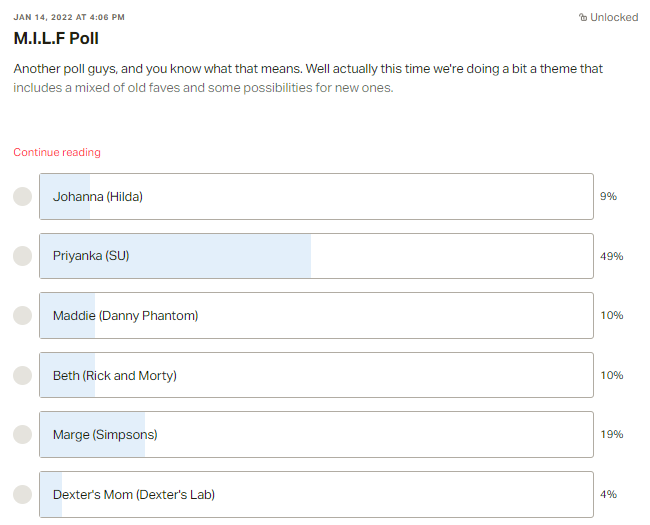Image resolution: width=650 pixels, height=525 pixels.
Task: Click the Unlocked lock icon
Action: 583,17
